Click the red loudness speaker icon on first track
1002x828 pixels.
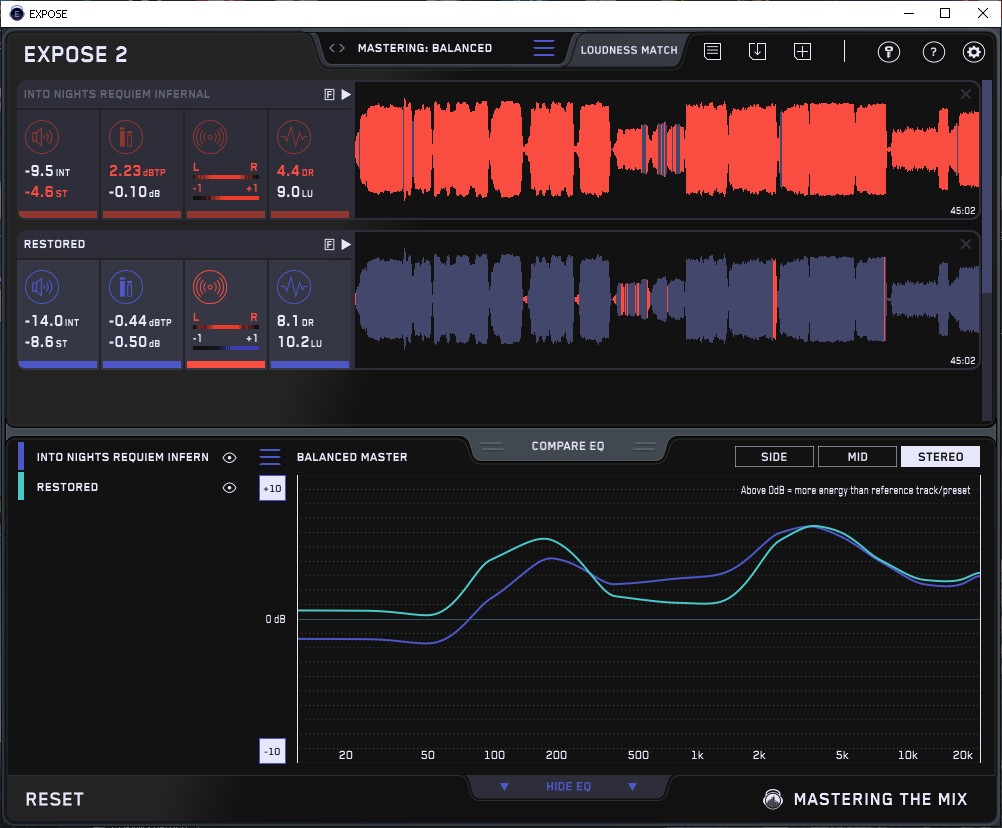click(x=42, y=137)
